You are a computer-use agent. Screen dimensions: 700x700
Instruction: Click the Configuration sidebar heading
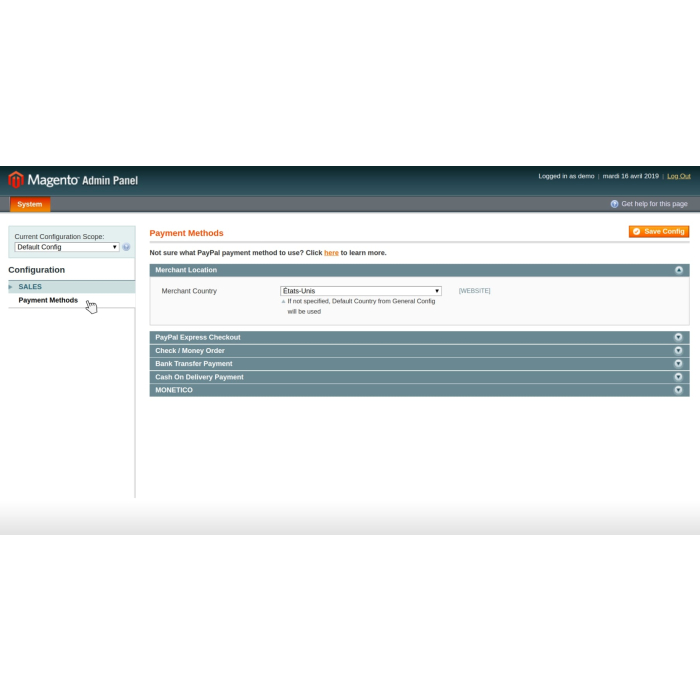[x=37, y=270]
